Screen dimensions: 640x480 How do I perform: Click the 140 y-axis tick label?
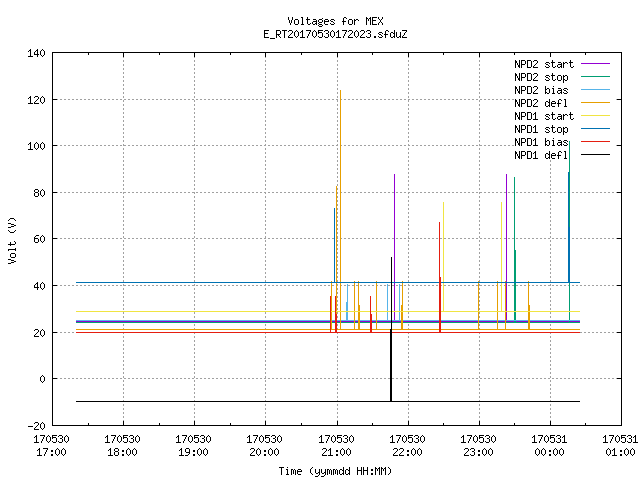point(36,53)
